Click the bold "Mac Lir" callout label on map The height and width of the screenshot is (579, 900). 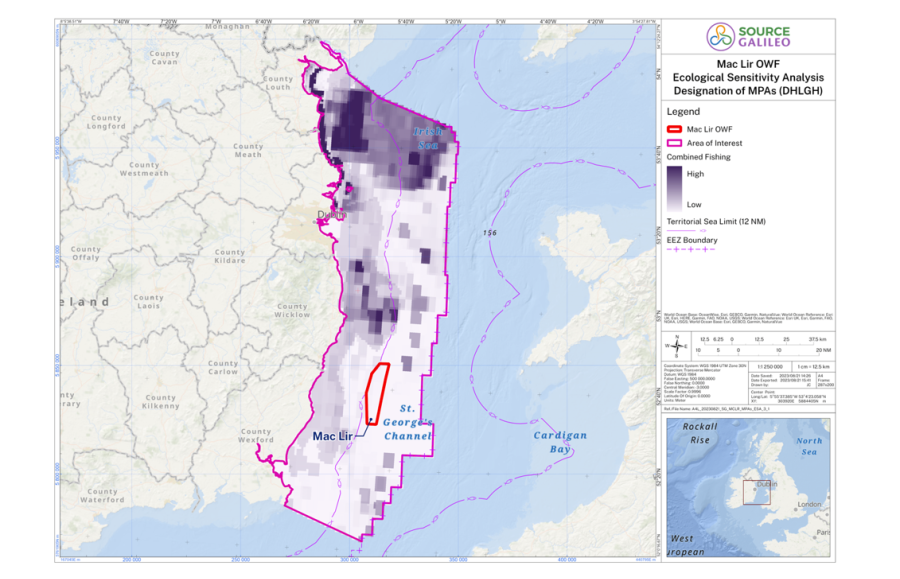click(332, 436)
